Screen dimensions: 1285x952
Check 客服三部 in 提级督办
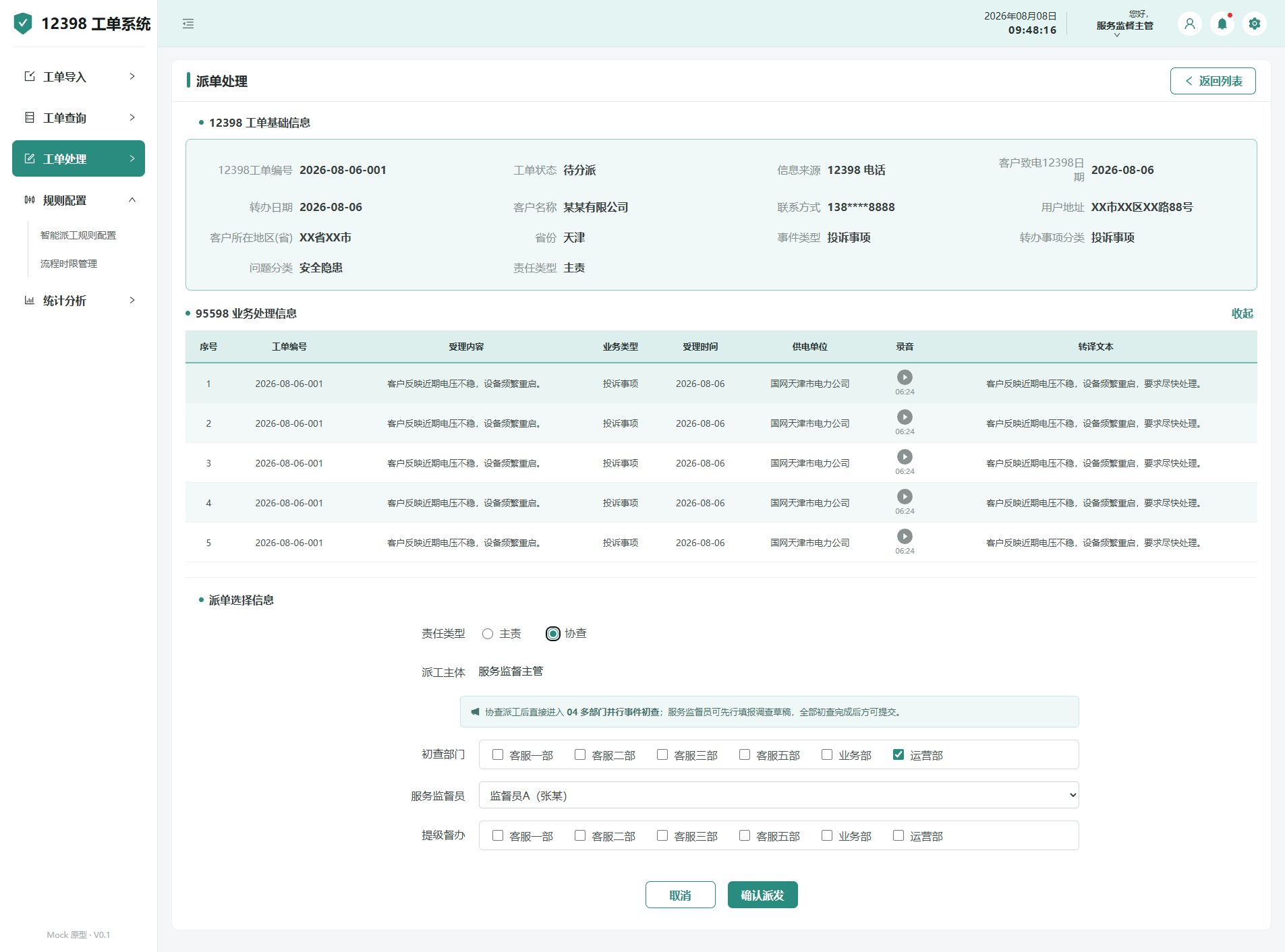point(662,835)
